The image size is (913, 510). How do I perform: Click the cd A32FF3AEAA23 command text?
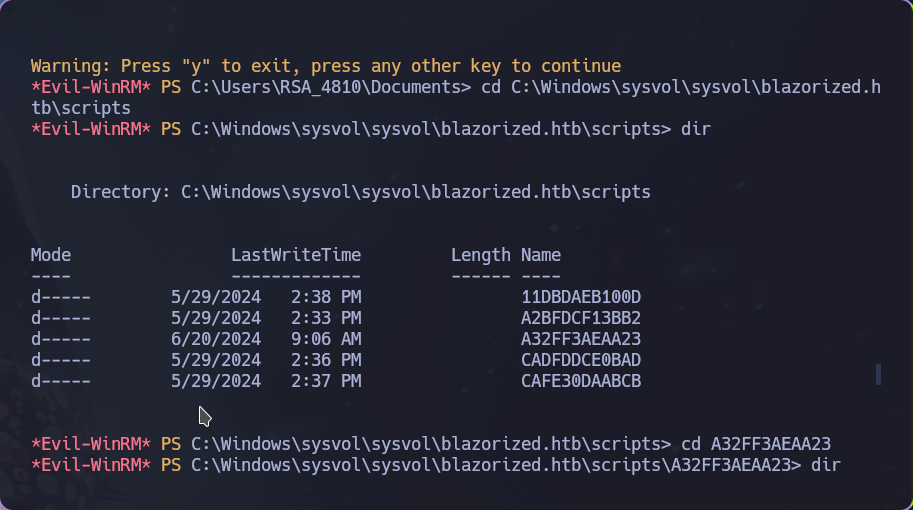point(756,444)
